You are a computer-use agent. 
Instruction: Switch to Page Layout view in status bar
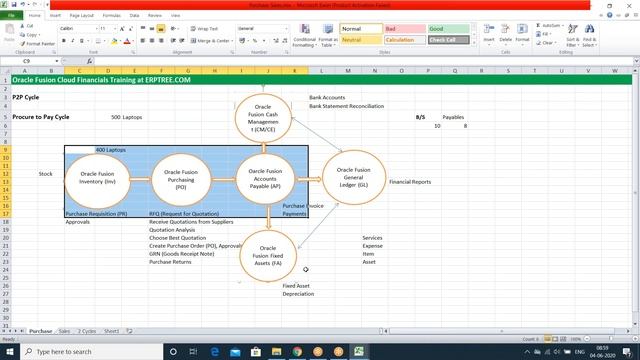point(555,339)
